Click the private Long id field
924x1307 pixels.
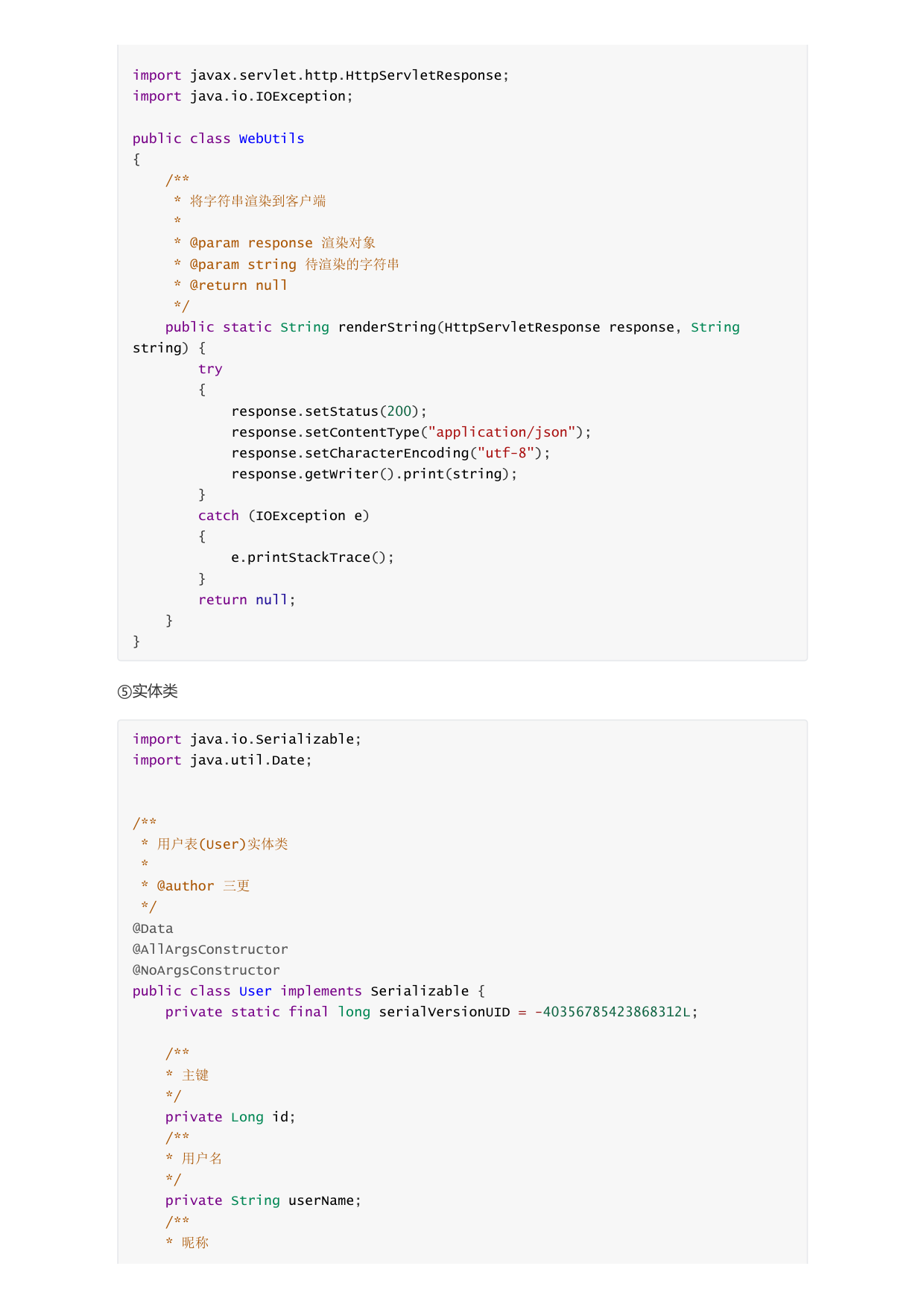coord(230,1117)
